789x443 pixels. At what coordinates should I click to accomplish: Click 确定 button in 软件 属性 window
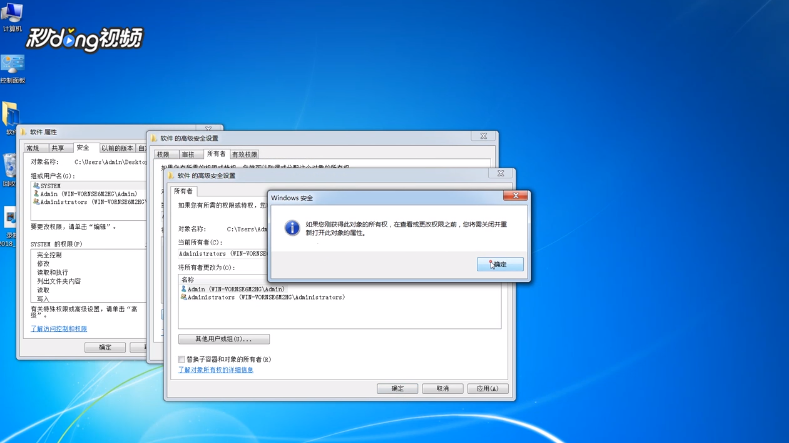tap(105, 347)
